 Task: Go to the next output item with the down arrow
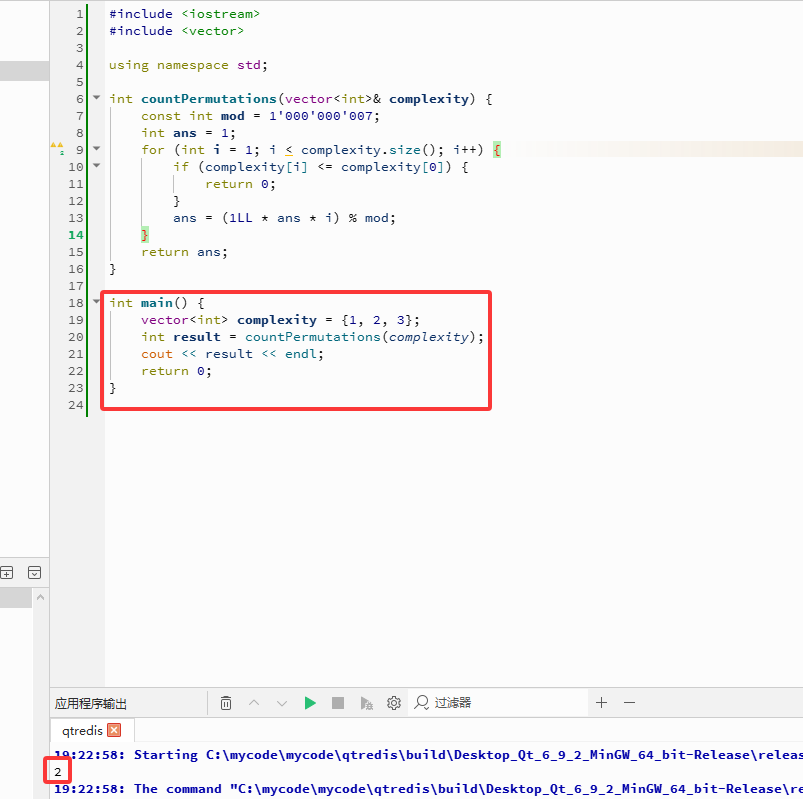pos(282,703)
